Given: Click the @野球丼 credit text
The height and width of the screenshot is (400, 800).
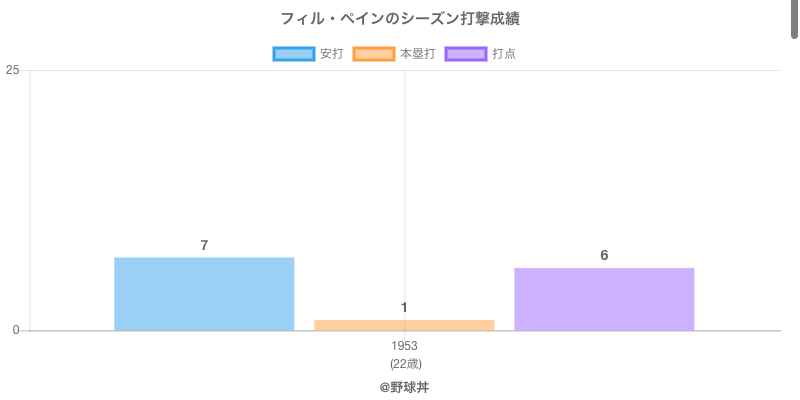Looking at the screenshot, I should click(x=404, y=386).
